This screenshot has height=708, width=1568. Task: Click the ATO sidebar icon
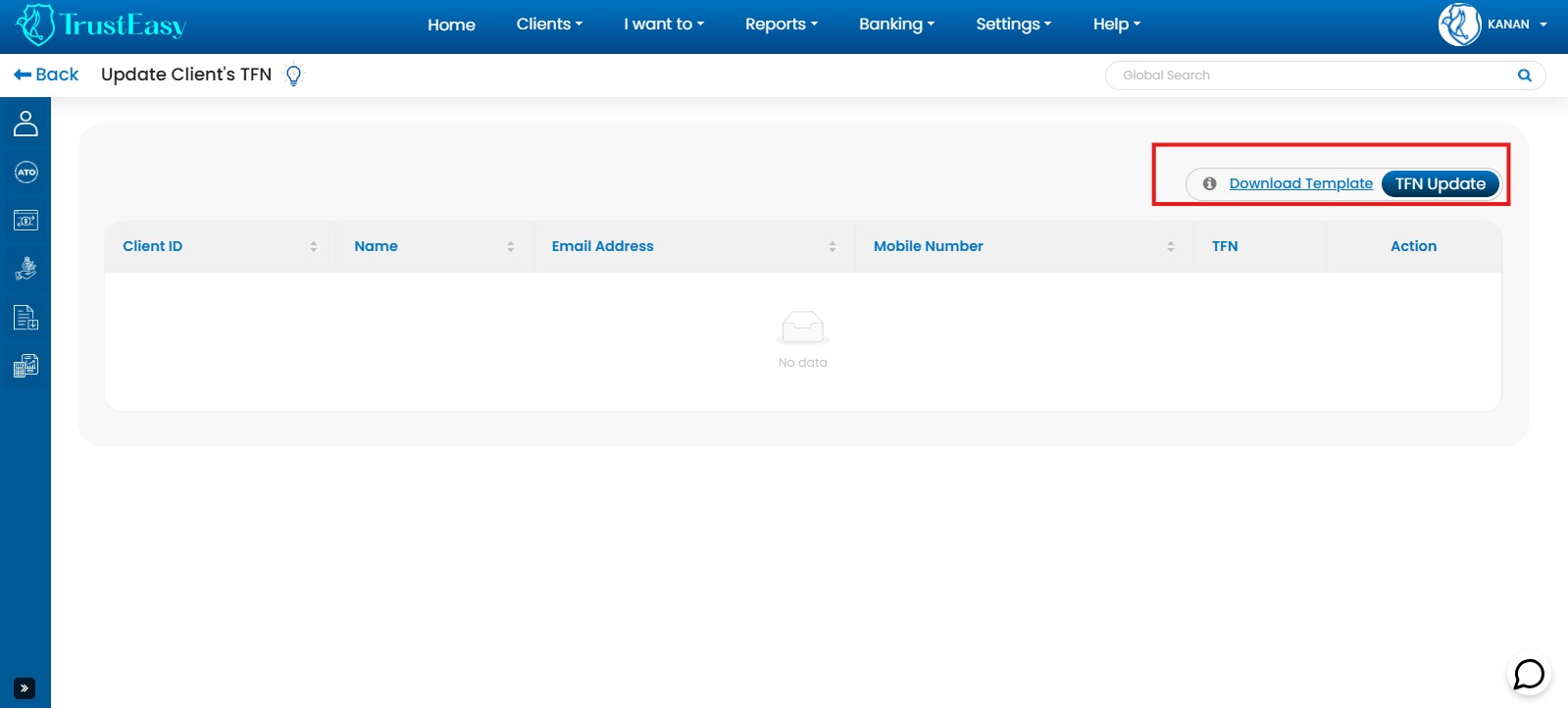tap(25, 173)
